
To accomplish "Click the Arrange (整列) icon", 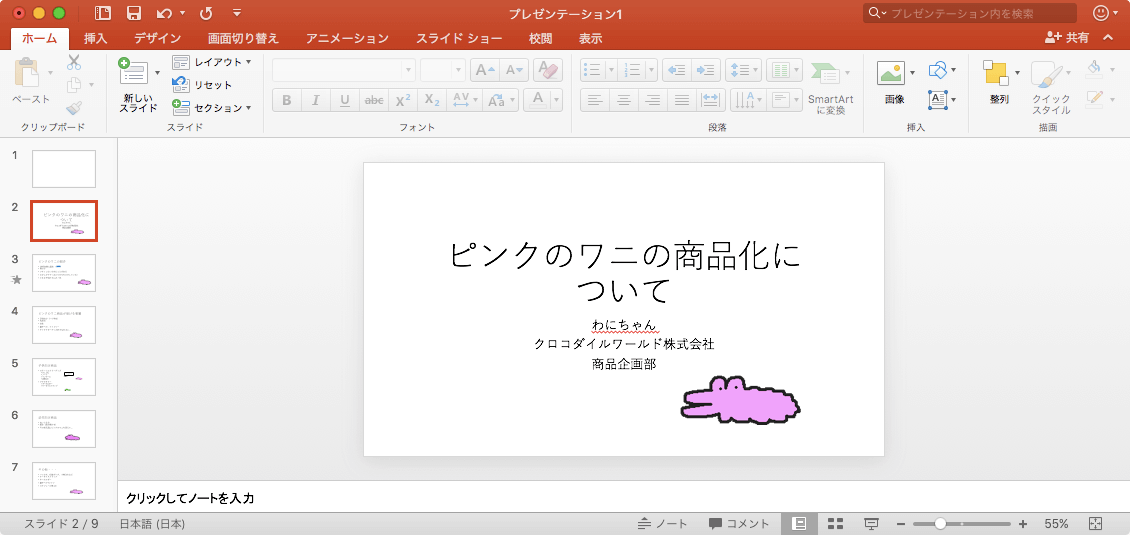I will pyautogui.click(x=996, y=73).
